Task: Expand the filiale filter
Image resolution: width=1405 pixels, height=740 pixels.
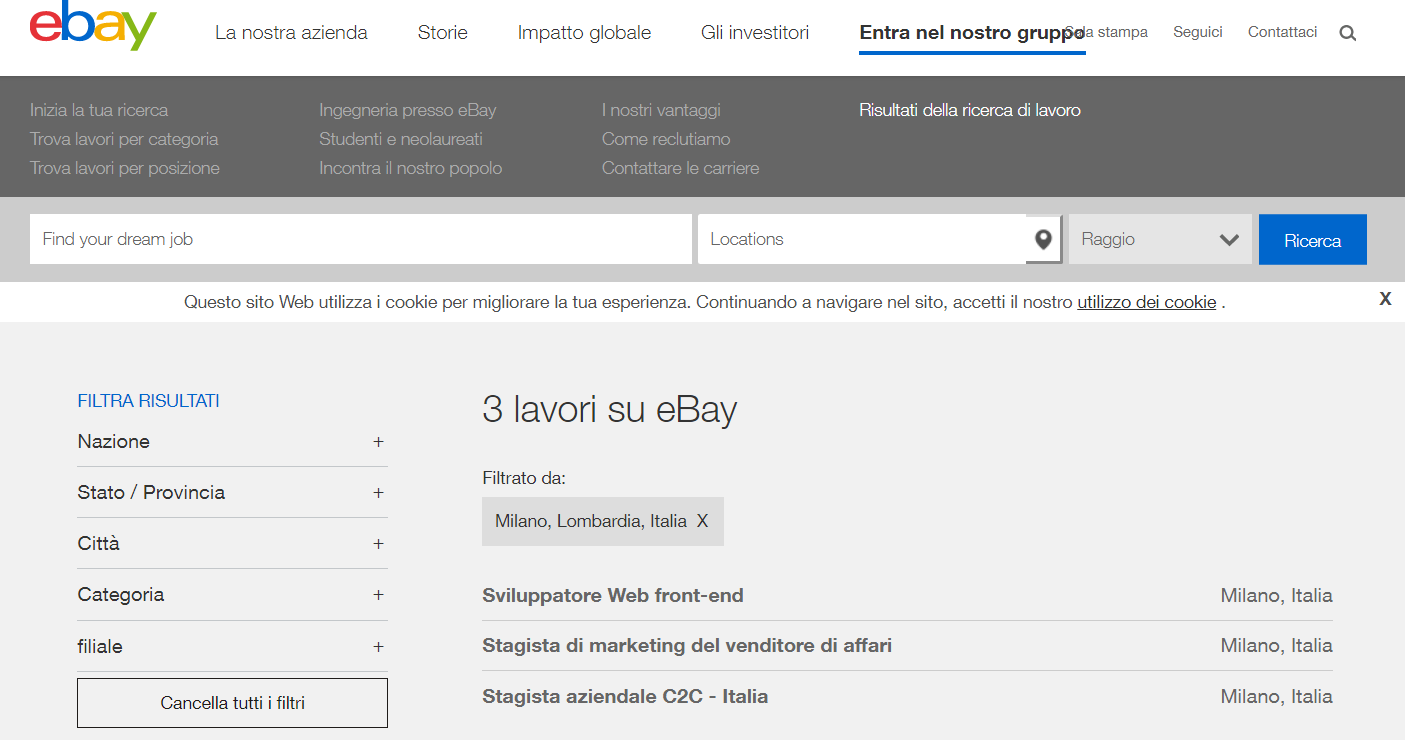Action: 232,646
